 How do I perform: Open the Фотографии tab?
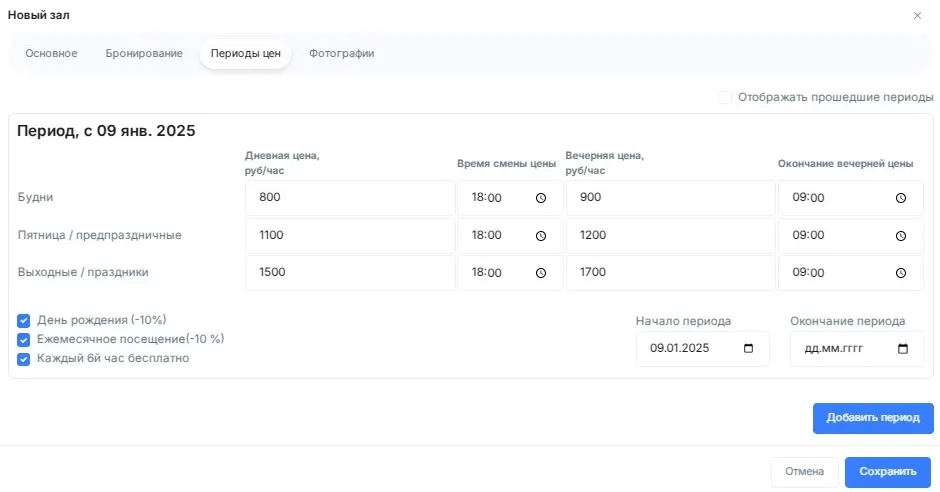(x=341, y=53)
